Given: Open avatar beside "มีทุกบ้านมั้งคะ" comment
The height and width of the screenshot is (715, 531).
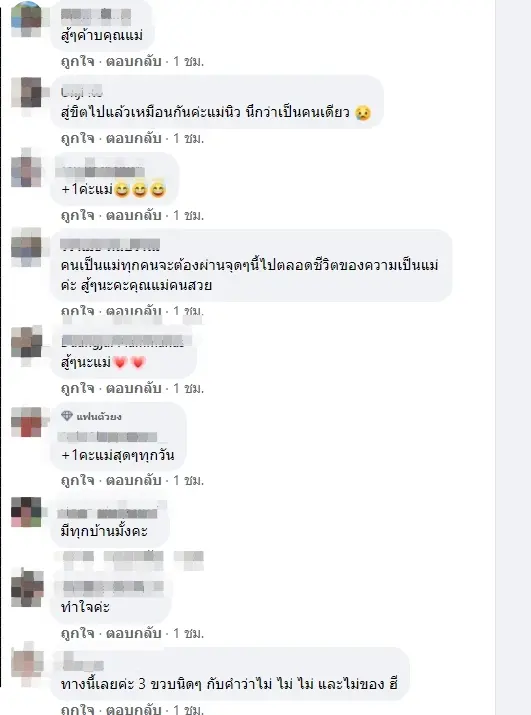Looking at the screenshot, I should point(26,512).
